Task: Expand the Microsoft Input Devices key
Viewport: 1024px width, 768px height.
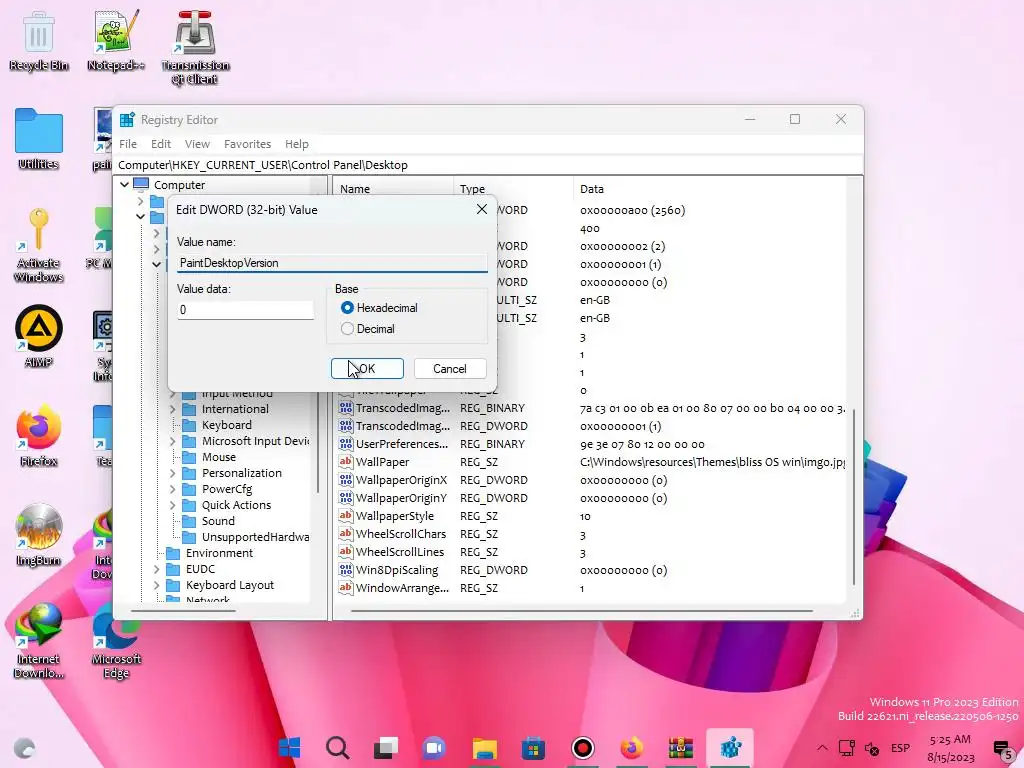Action: click(172, 441)
